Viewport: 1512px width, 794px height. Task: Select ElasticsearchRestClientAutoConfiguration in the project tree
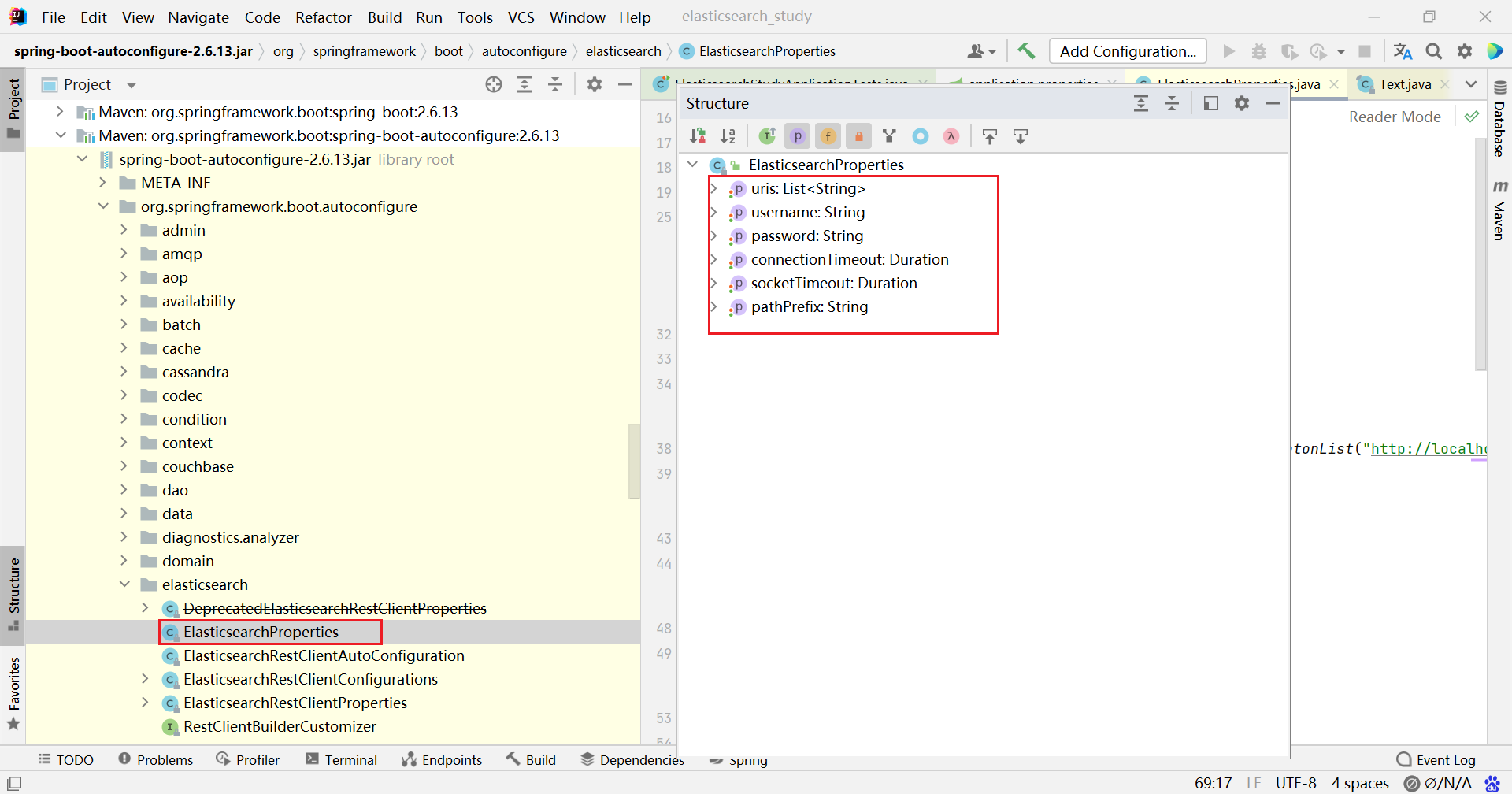tap(324, 655)
